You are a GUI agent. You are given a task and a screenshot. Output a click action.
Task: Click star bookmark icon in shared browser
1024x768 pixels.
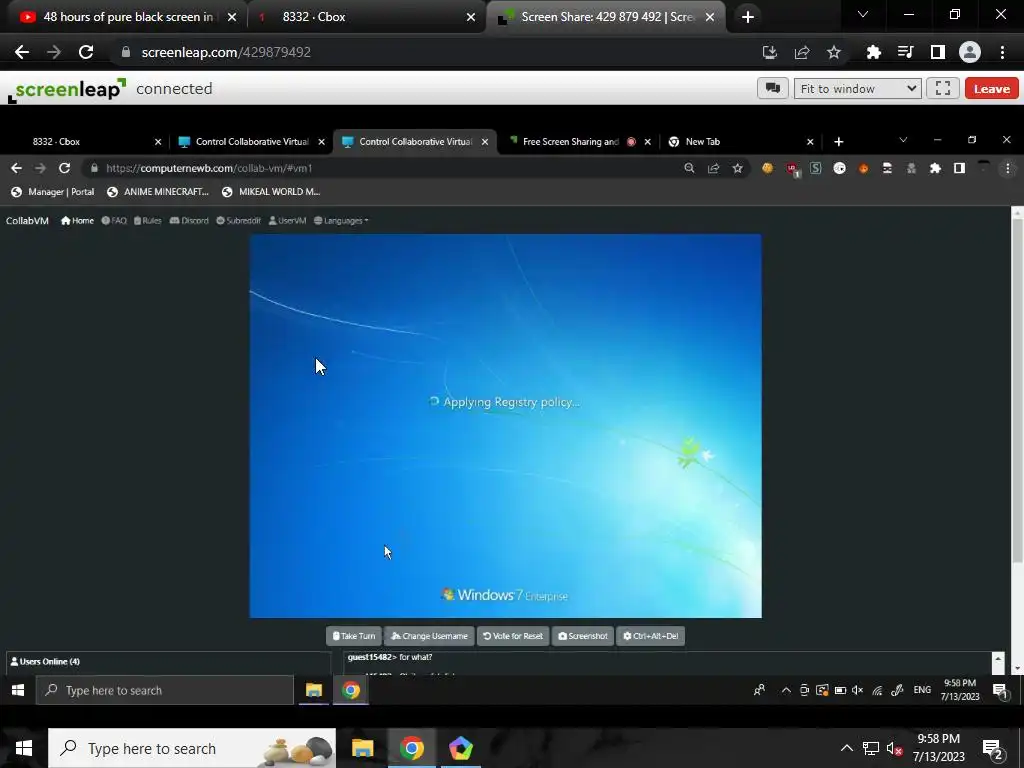[737, 168]
